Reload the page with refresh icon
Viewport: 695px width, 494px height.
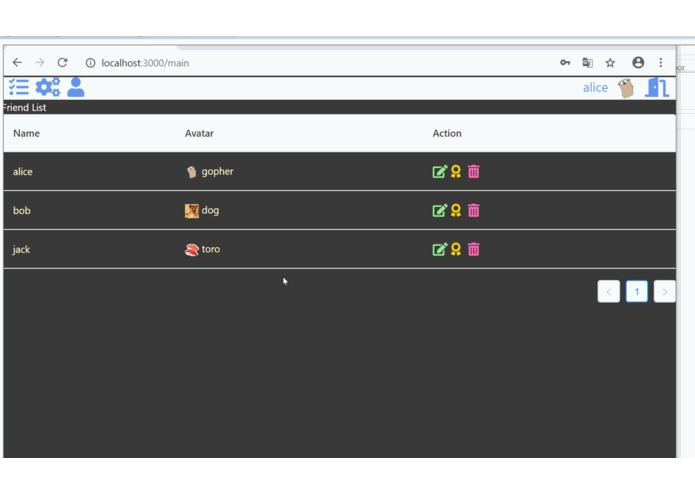tap(62, 62)
